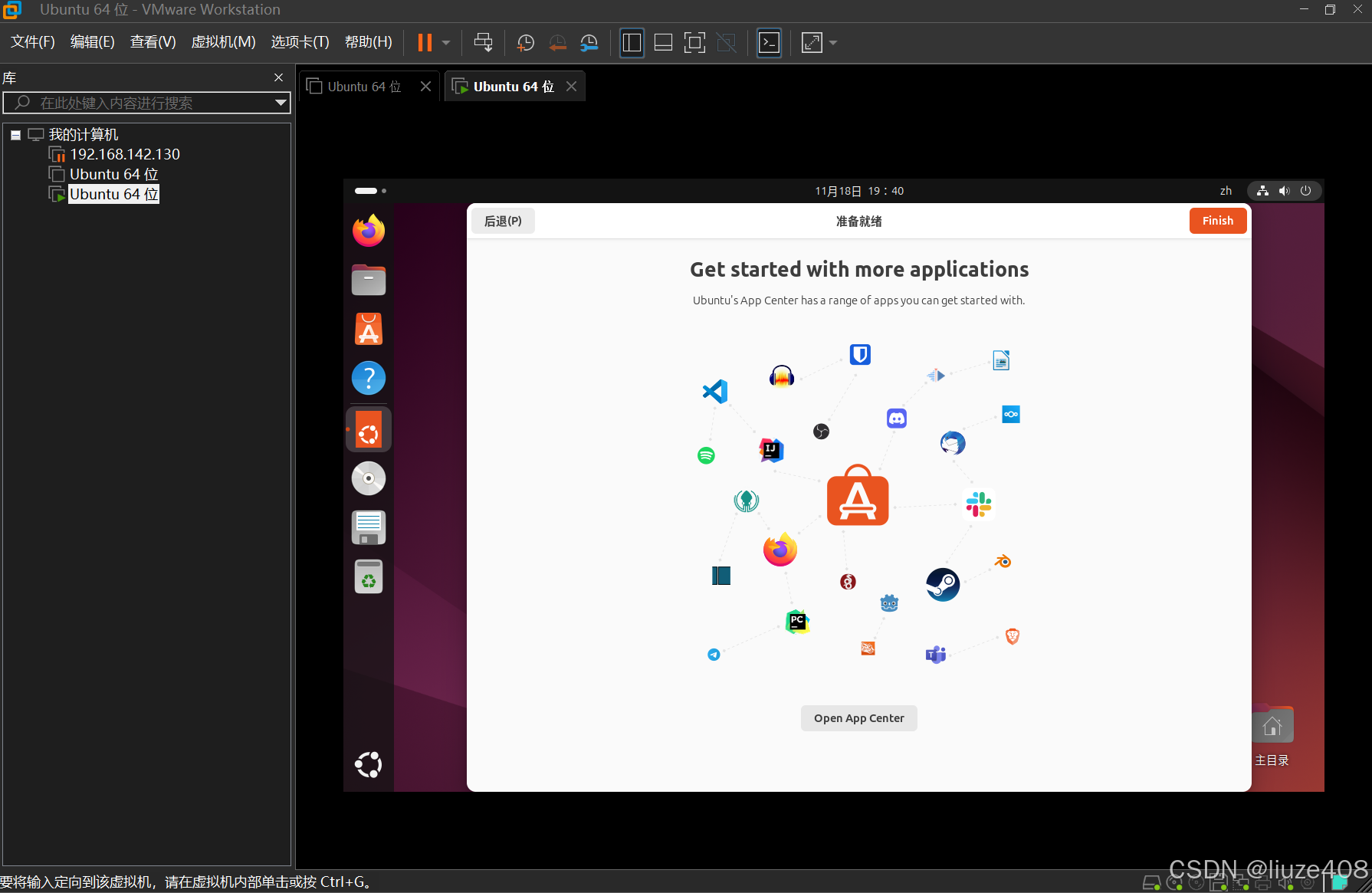Expand the library search dropdown arrow
1372x893 pixels.
281,103
